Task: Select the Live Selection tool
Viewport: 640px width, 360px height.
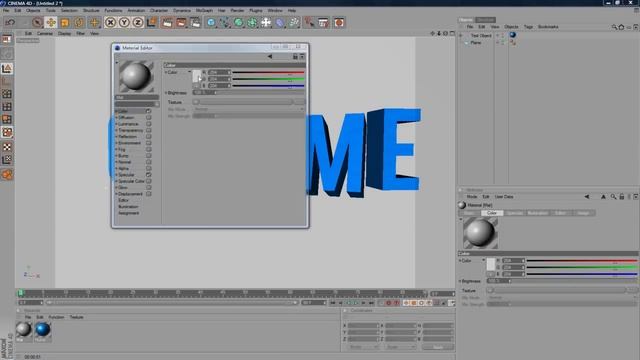Action: tap(37, 22)
